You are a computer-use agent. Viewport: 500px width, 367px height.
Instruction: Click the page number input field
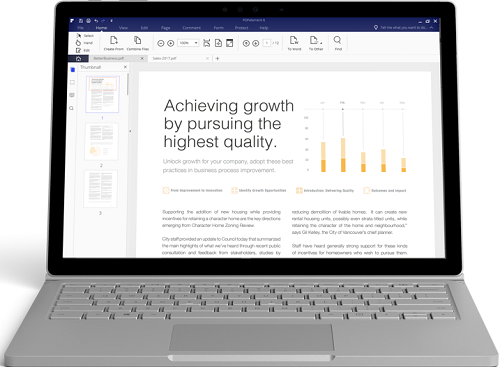pos(267,43)
